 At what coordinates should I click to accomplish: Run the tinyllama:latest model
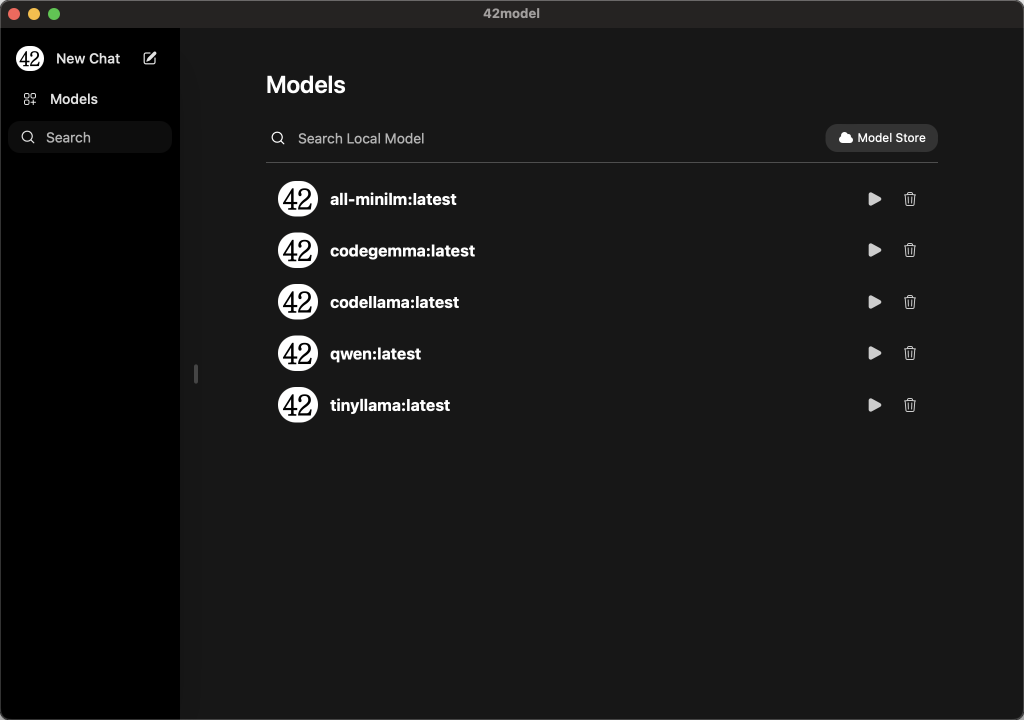pyautogui.click(x=875, y=405)
